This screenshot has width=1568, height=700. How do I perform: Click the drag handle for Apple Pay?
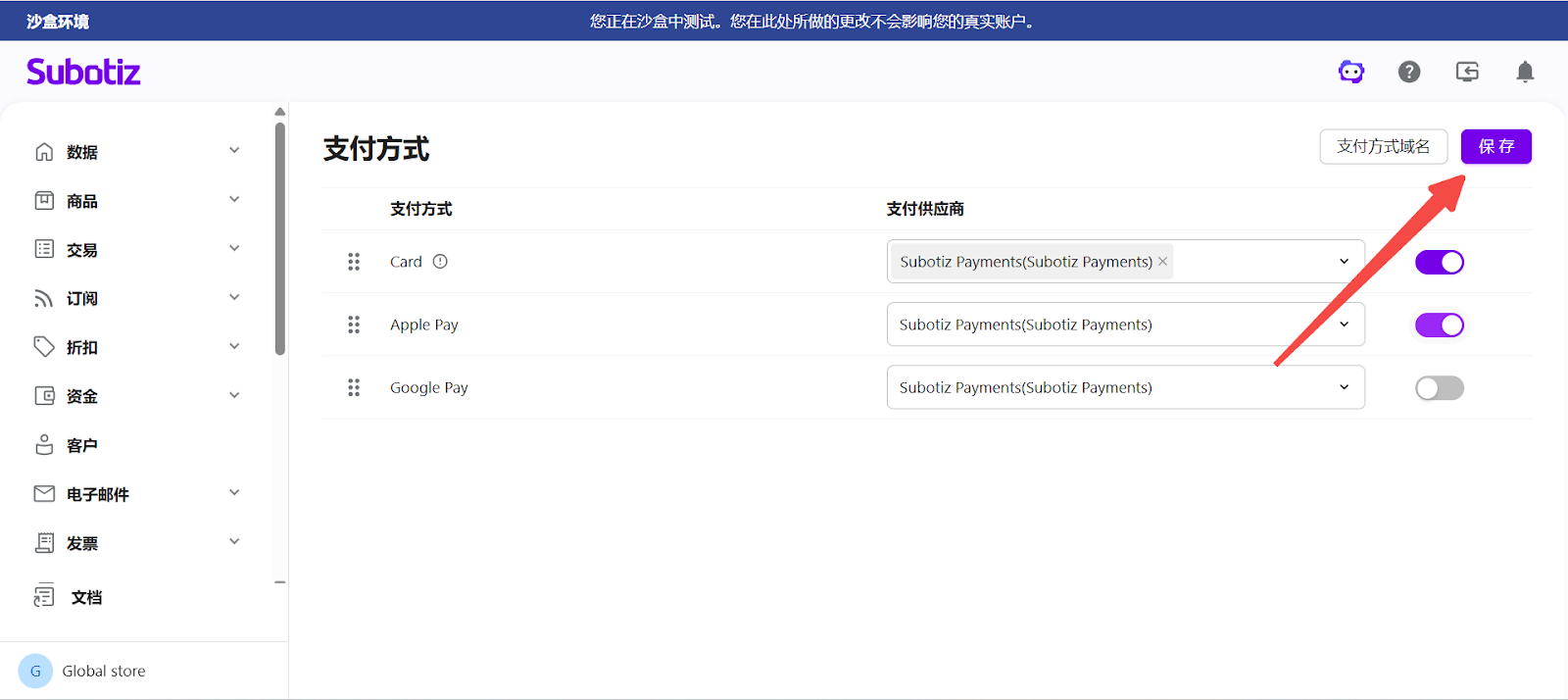(x=354, y=325)
